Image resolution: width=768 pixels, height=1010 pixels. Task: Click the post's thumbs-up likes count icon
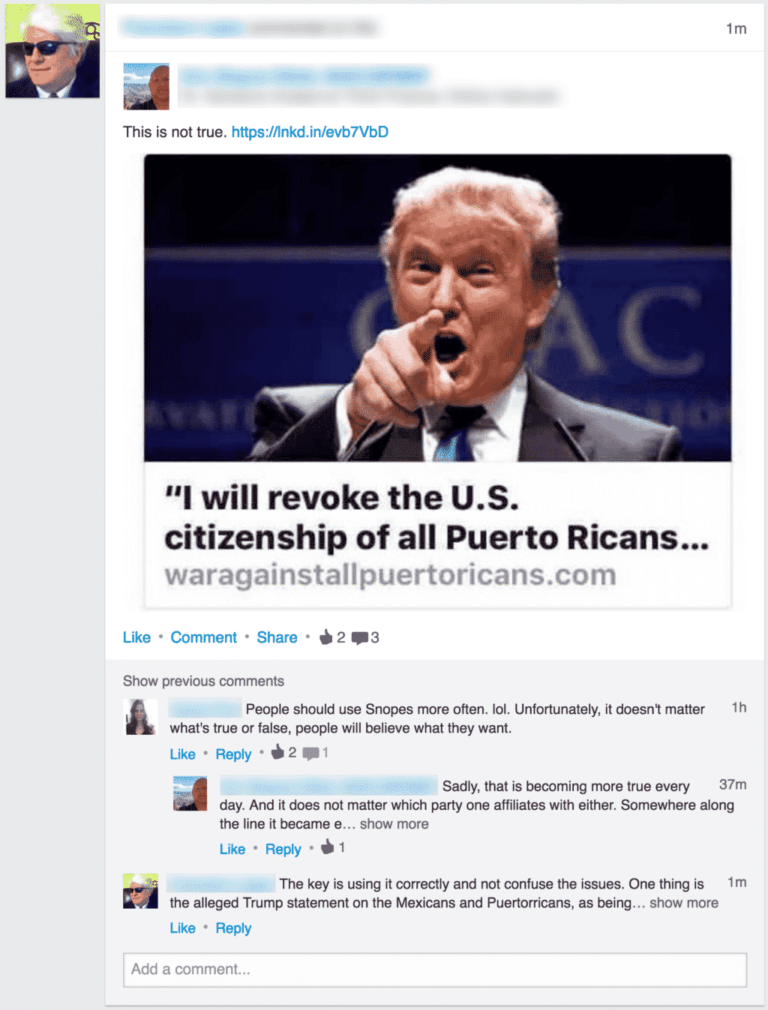pyautogui.click(x=326, y=637)
